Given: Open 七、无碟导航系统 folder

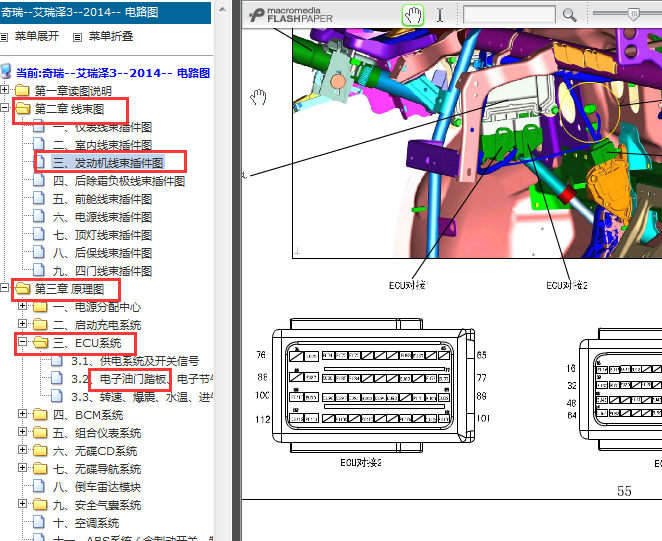Looking at the screenshot, I should click(x=97, y=469).
